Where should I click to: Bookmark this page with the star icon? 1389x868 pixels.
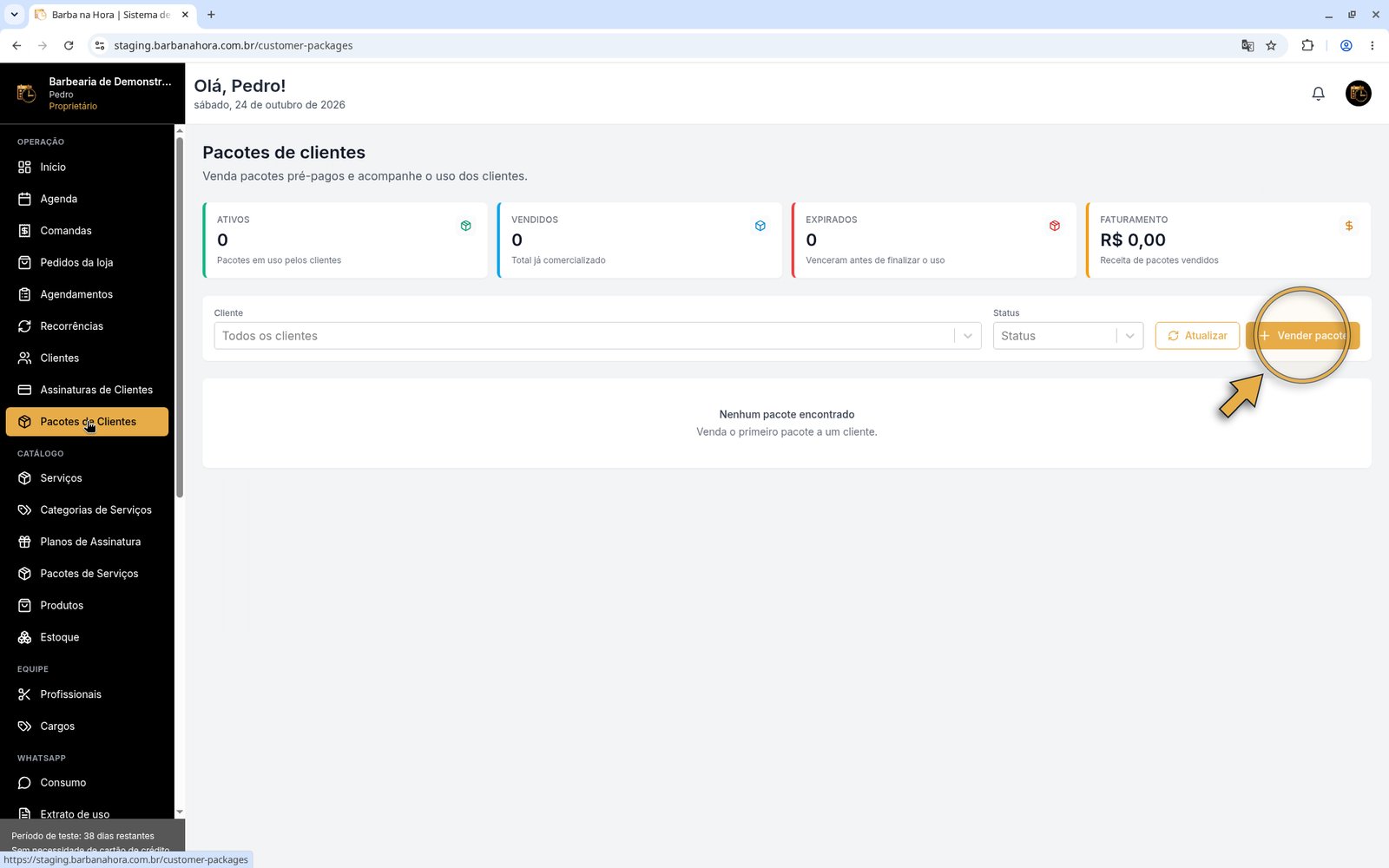point(1271,45)
